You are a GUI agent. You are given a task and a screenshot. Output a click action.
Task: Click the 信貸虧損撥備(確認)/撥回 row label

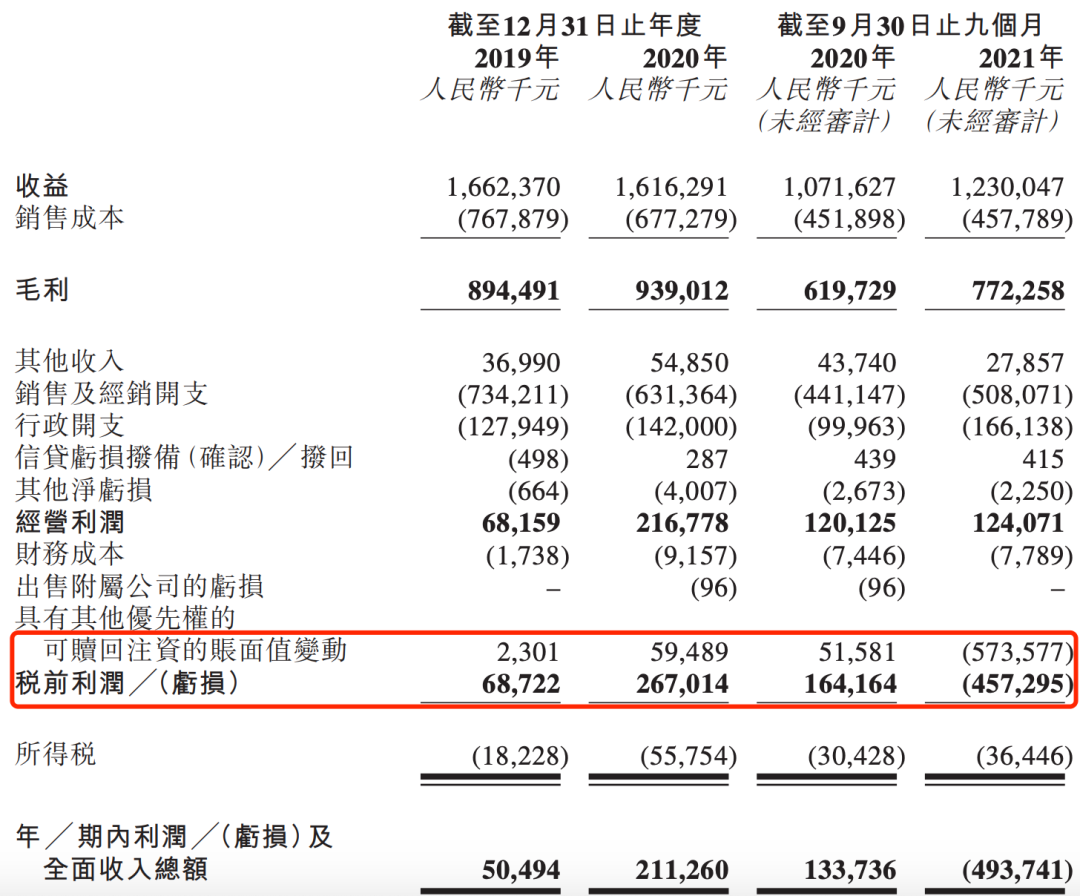[185, 458]
